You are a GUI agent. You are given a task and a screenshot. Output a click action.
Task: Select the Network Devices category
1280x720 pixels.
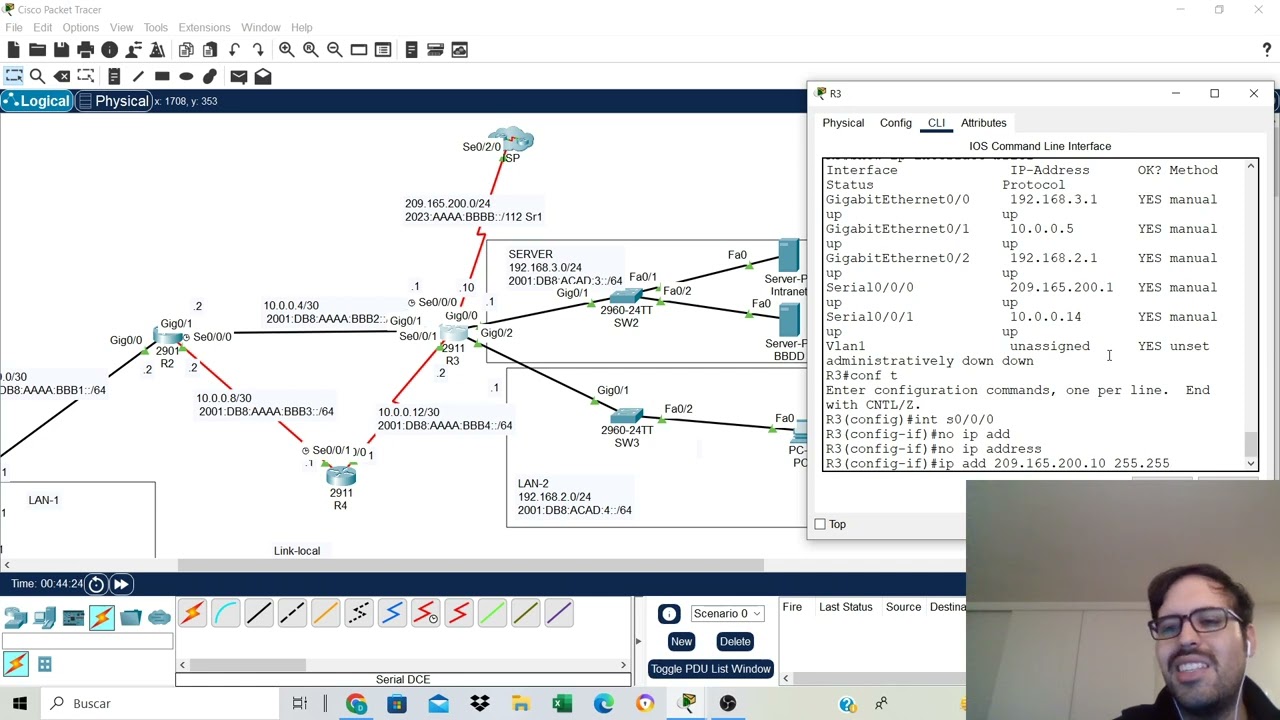[15, 618]
